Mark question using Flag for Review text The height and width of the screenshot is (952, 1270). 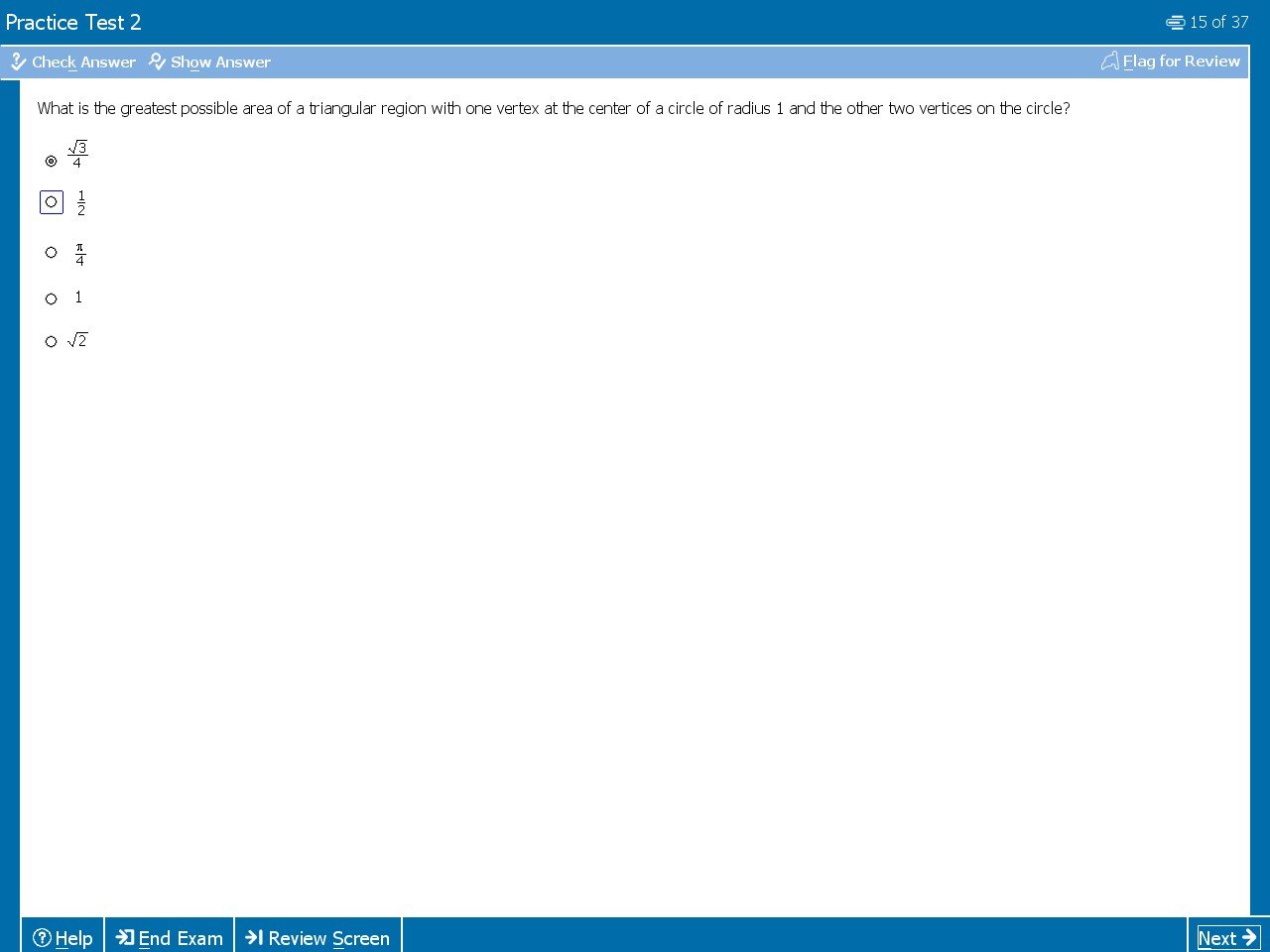pos(1181,61)
